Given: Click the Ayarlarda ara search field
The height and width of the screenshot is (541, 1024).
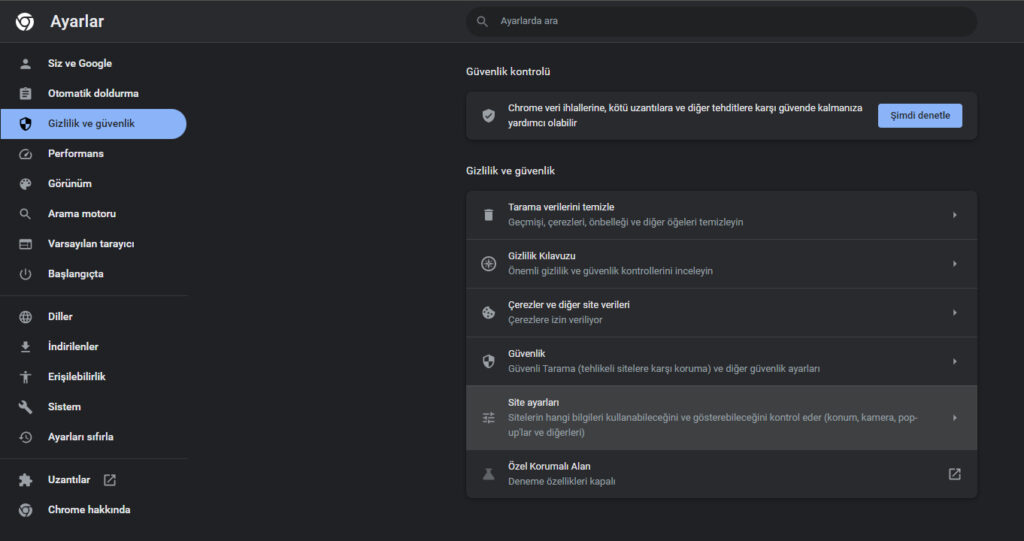Looking at the screenshot, I should click(x=721, y=22).
